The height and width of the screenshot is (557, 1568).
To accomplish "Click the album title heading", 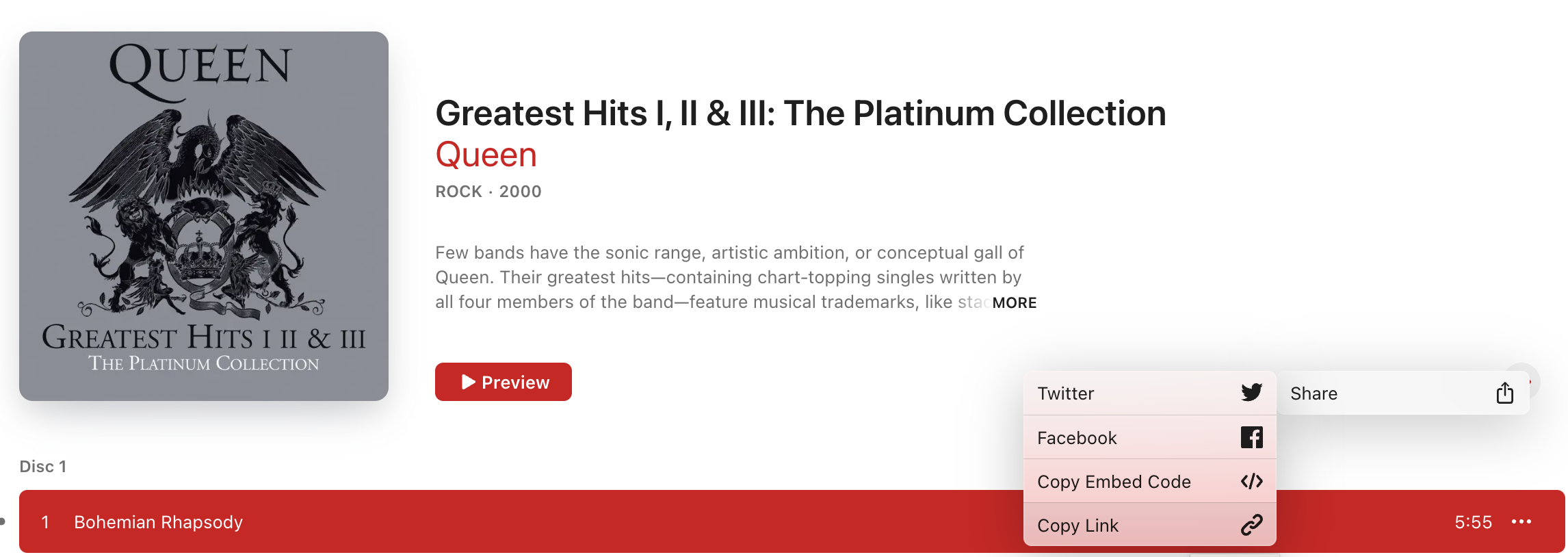I will (800, 113).
